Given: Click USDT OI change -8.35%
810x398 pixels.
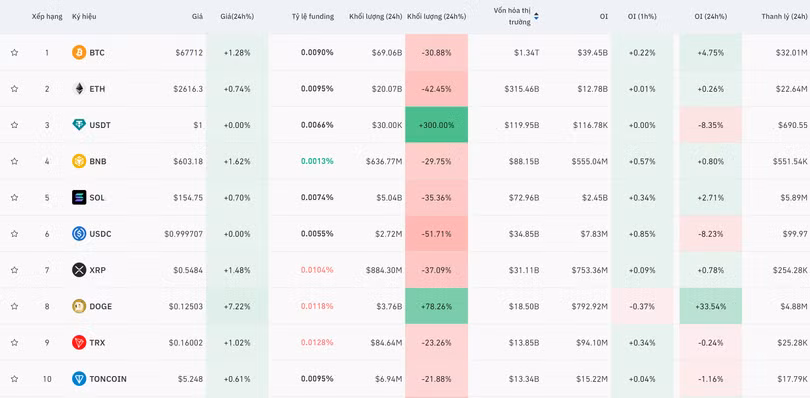Looking at the screenshot, I should pyautogui.click(x=711, y=125).
